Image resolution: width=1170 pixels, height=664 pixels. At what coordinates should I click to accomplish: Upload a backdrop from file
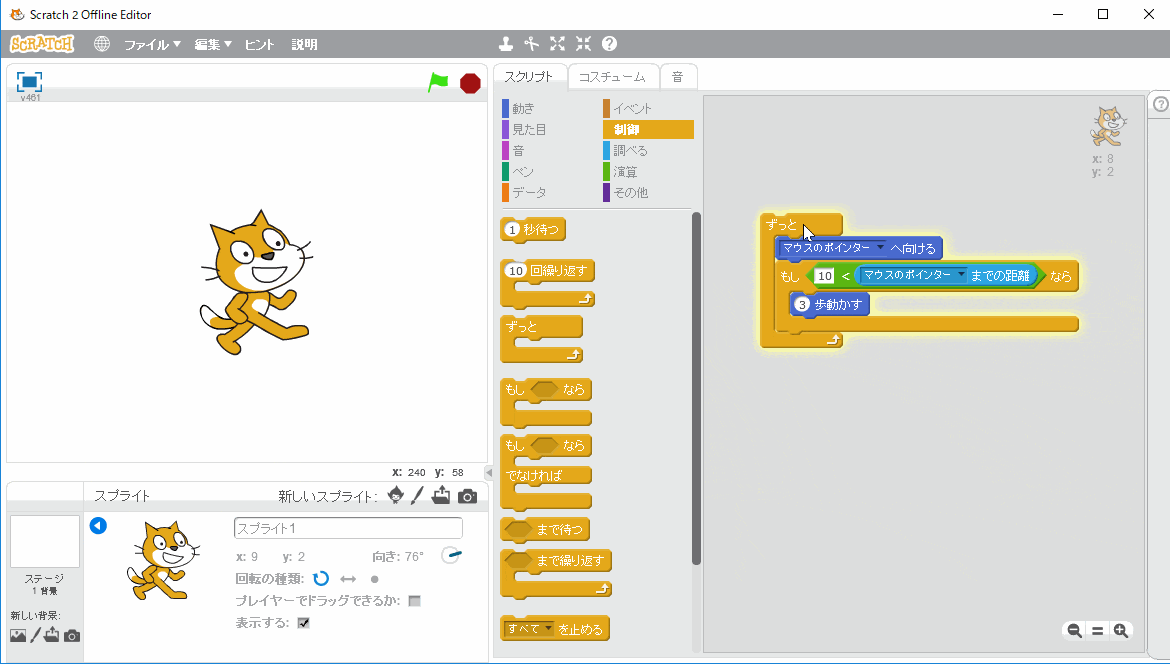(x=51, y=635)
